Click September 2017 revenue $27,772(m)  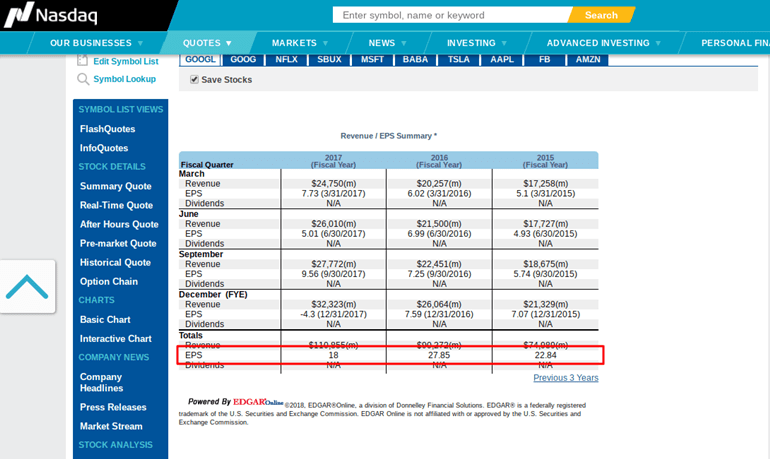(x=333, y=264)
